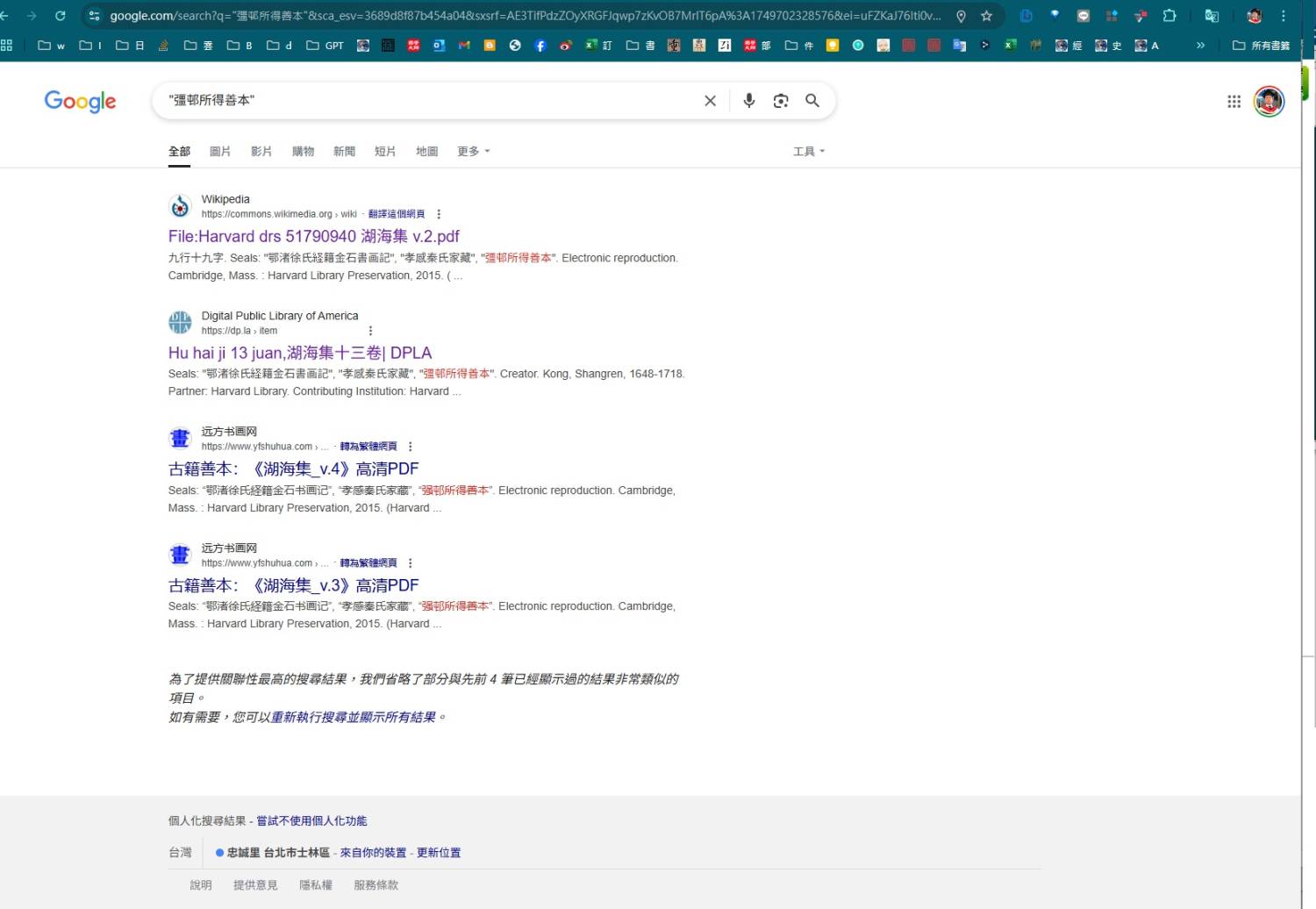Open the Weibo bookmark icon
Image resolution: width=1316 pixels, height=909 pixels.
coord(566,46)
